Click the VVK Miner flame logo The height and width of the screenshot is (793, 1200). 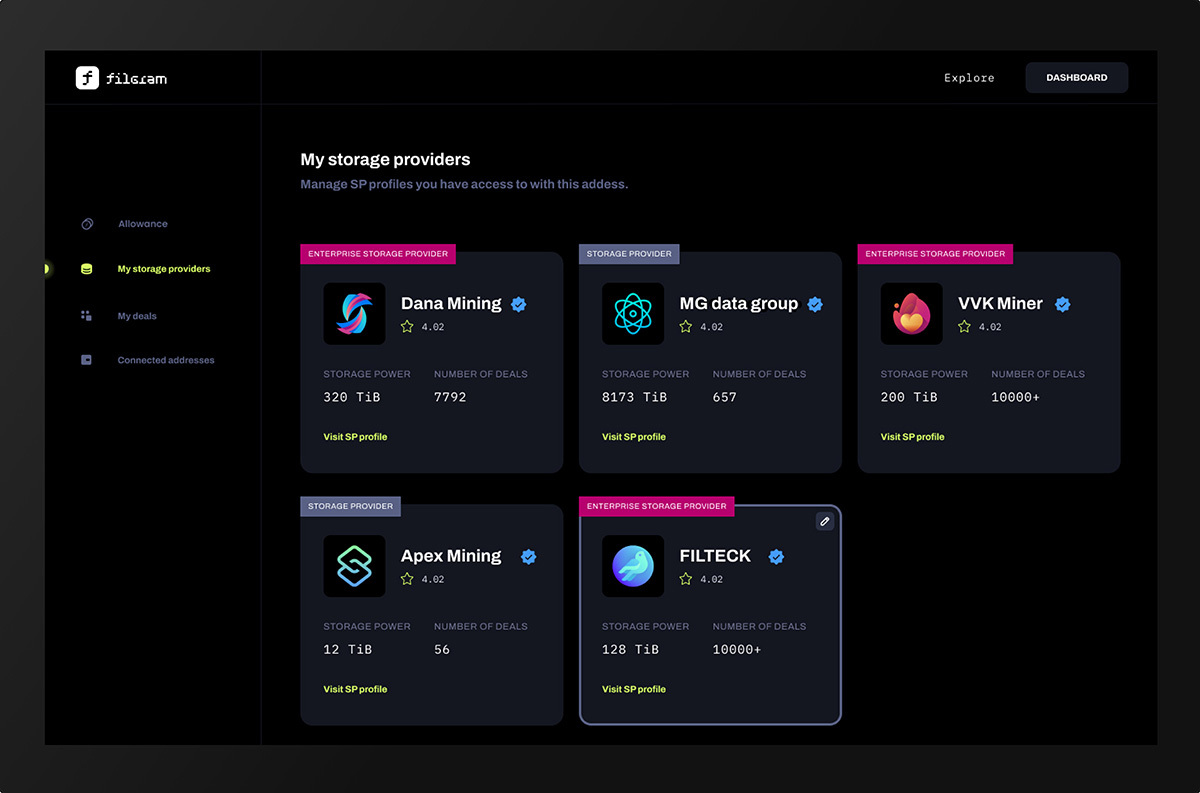coord(911,314)
